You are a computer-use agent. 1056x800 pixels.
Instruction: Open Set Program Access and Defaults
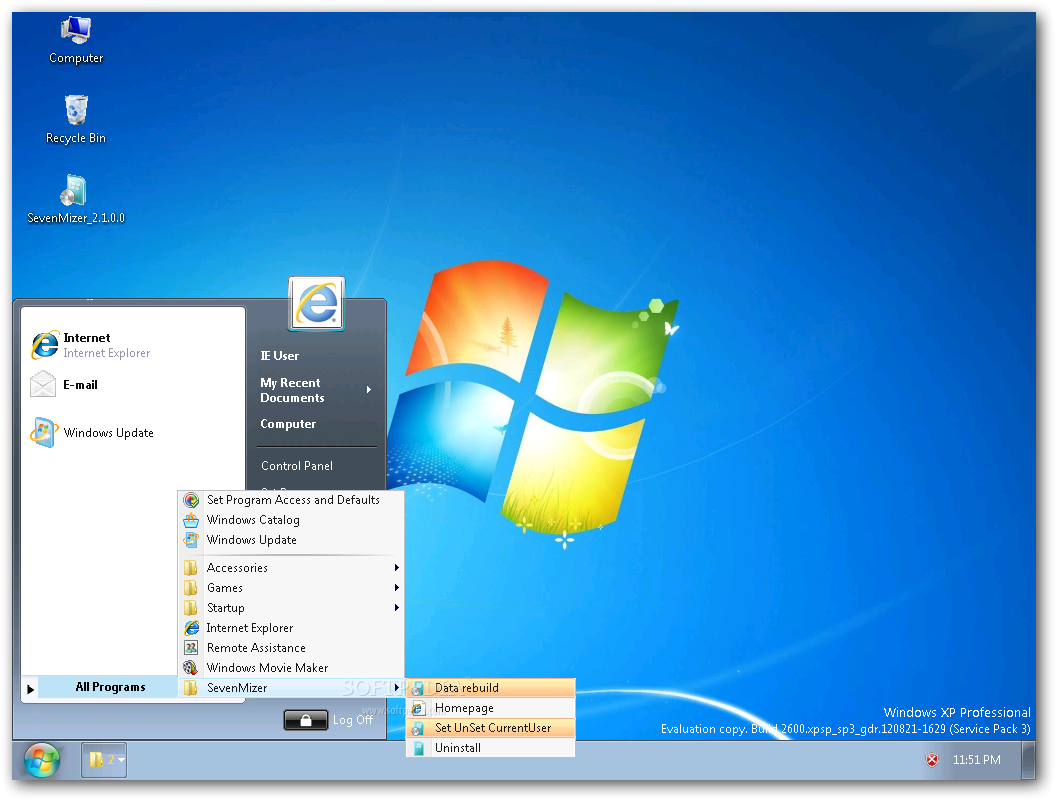click(x=291, y=500)
